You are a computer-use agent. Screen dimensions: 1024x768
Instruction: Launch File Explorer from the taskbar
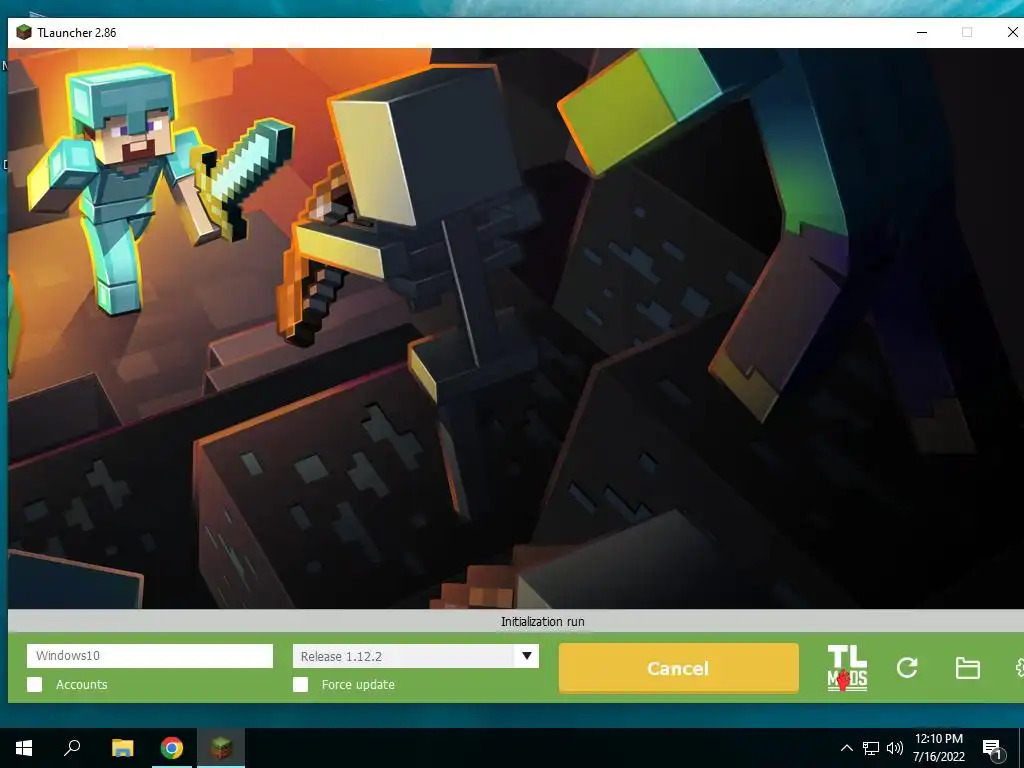[x=122, y=748]
